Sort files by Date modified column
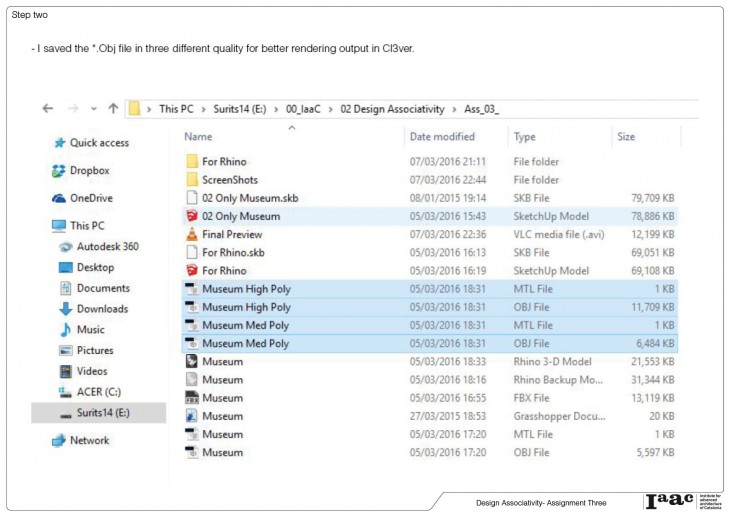This screenshot has height=517, width=730. coord(442,137)
